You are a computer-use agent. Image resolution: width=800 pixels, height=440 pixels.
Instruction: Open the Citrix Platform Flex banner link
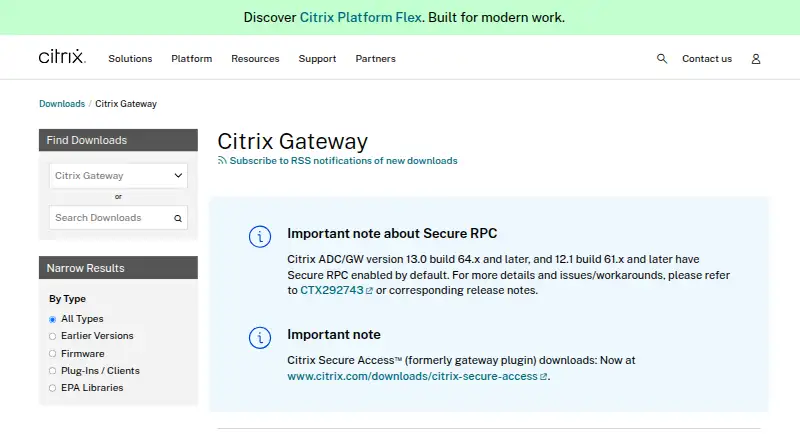pos(361,17)
